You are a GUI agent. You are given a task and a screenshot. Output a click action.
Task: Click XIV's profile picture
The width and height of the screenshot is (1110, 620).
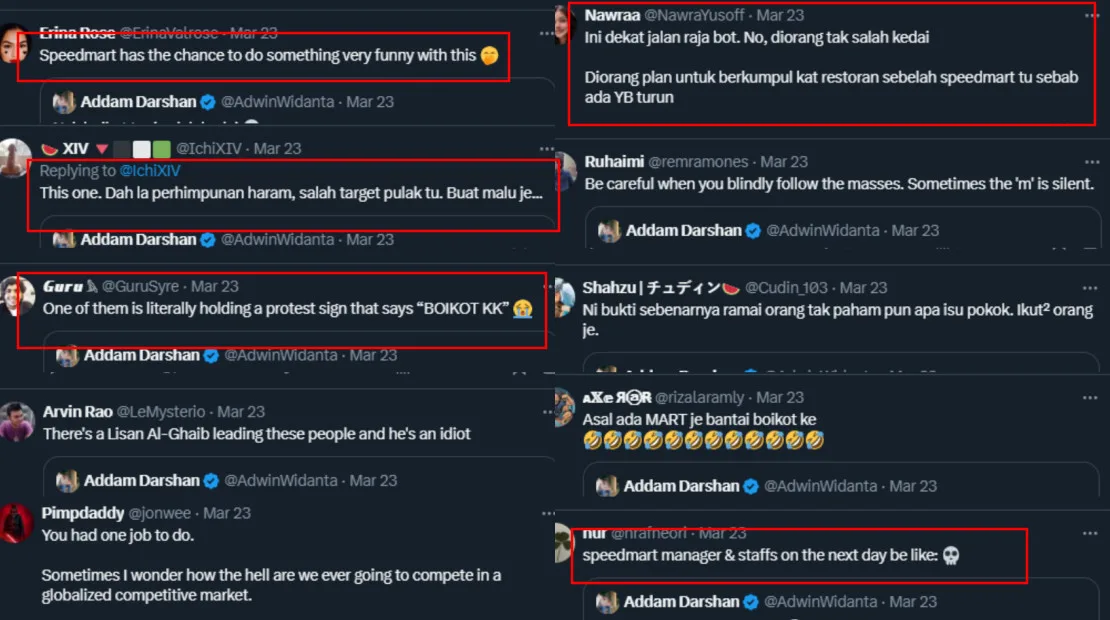[x=16, y=157]
